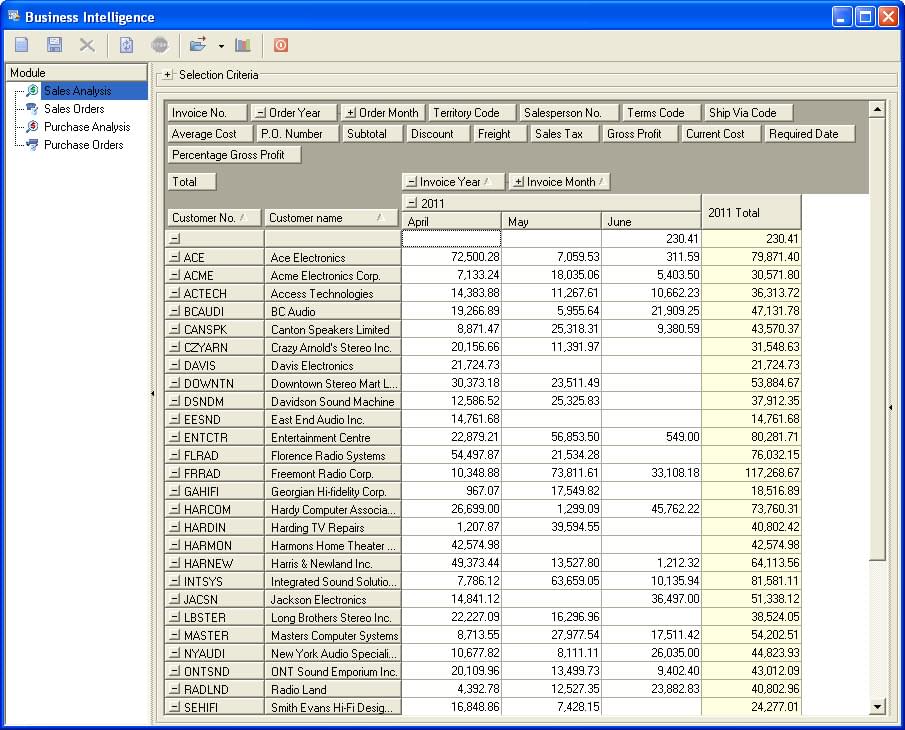
Task: Save using the floppy disk icon
Action: pyautogui.click(x=54, y=45)
